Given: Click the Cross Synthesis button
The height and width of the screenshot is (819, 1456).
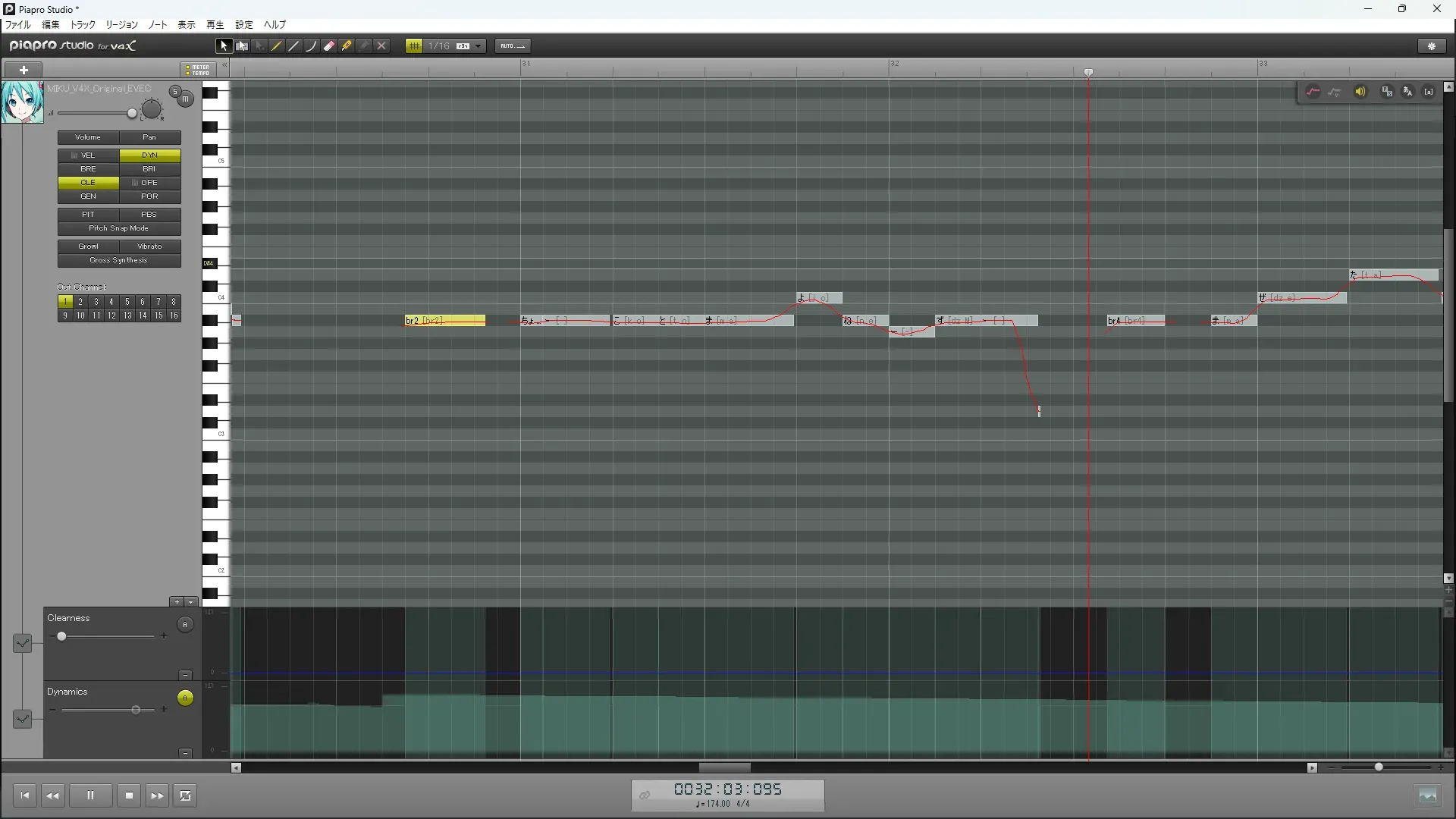Looking at the screenshot, I should coord(119,260).
